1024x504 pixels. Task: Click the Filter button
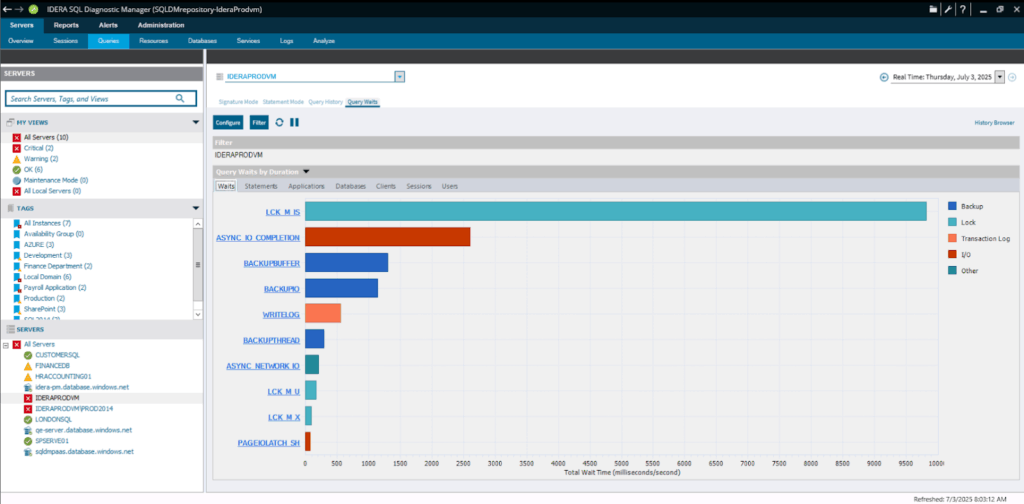259,122
